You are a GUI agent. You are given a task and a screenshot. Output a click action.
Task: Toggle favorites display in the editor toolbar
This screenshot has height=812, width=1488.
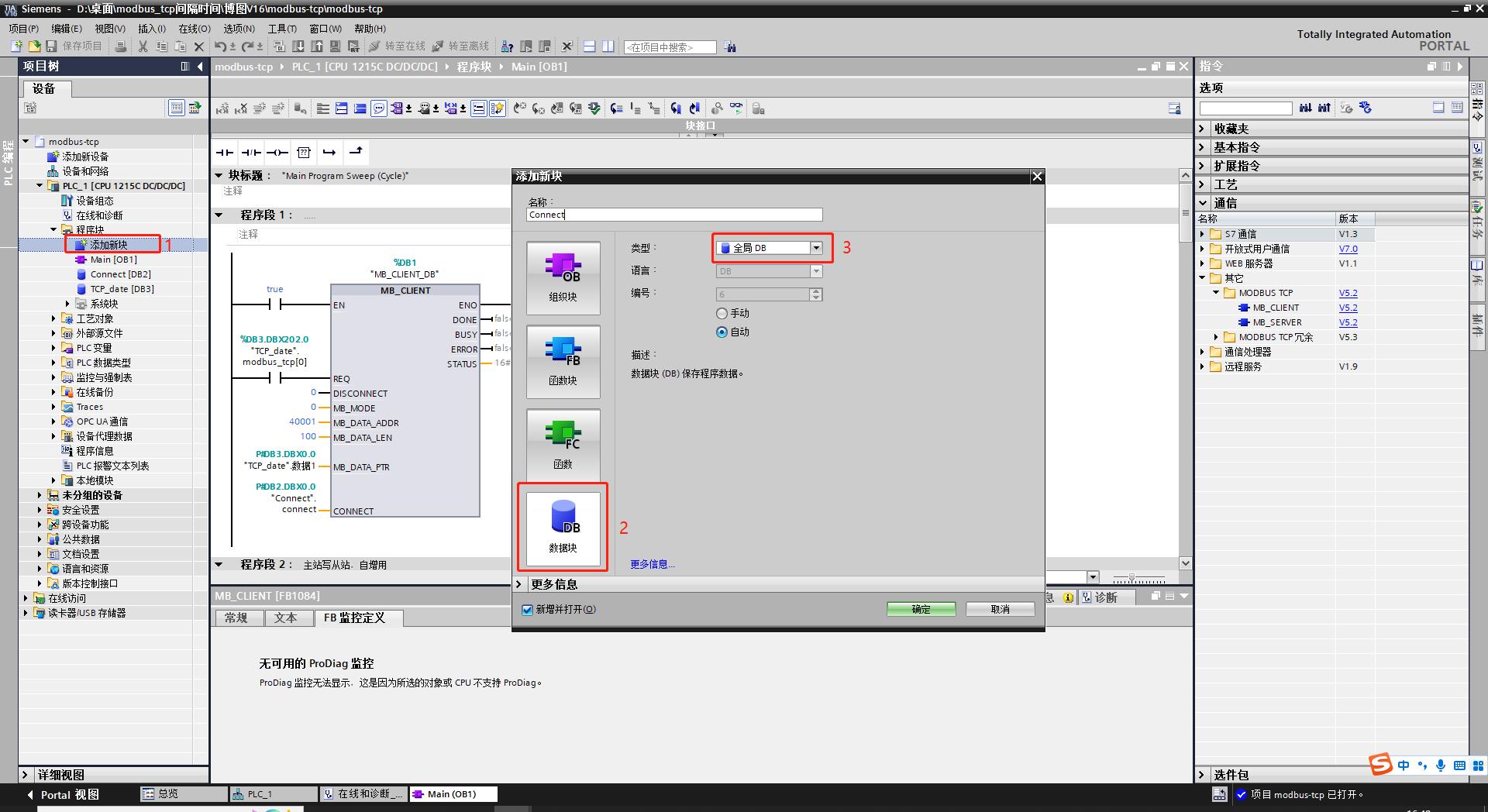(x=498, y=108)
